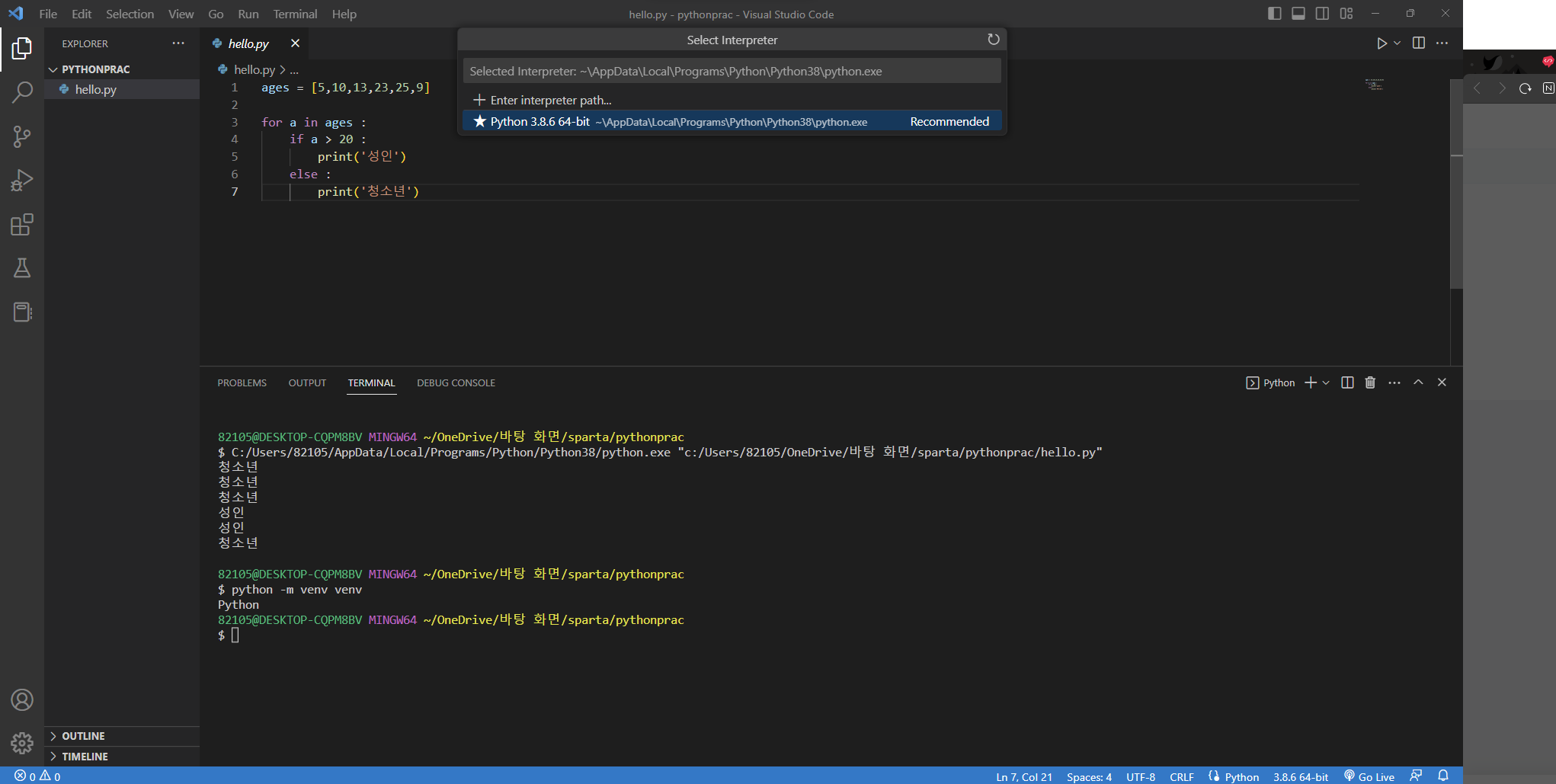
Task: Open Run and Debug view
Action: point(22,181)
